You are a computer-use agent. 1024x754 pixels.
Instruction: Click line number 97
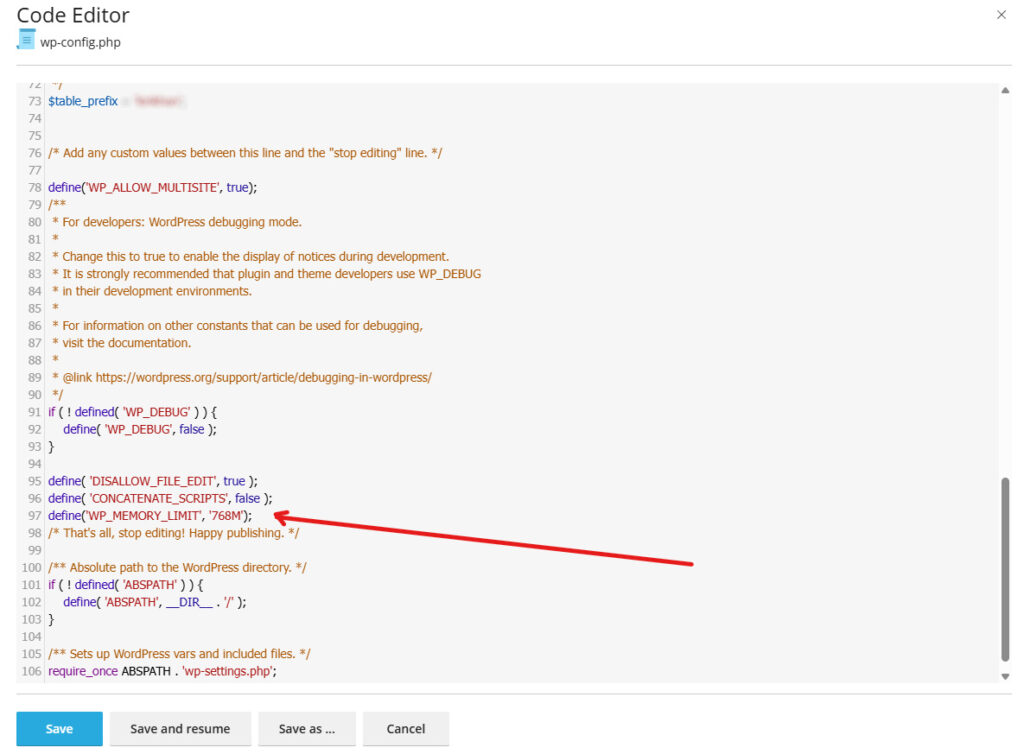pos(36,515)
